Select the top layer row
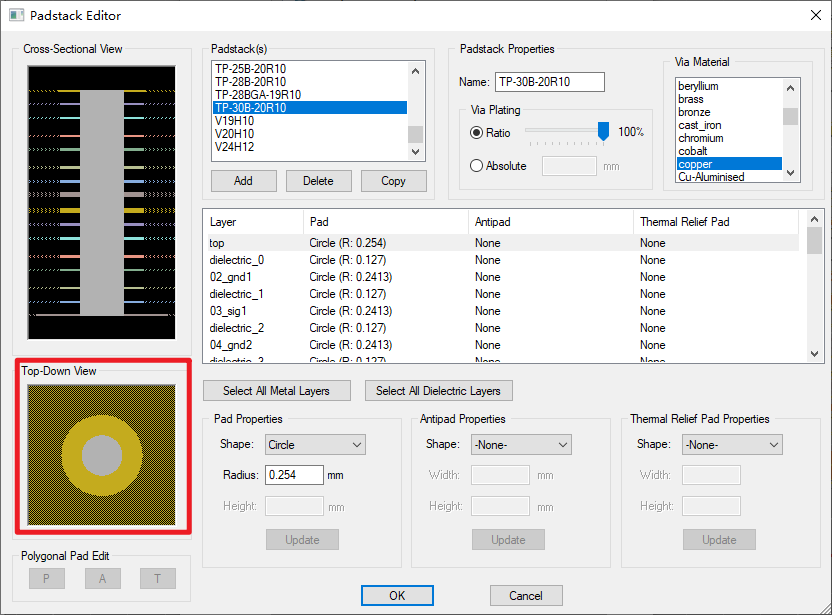The height and width of the screenshot is (615, 832). [x=503, y=243]
